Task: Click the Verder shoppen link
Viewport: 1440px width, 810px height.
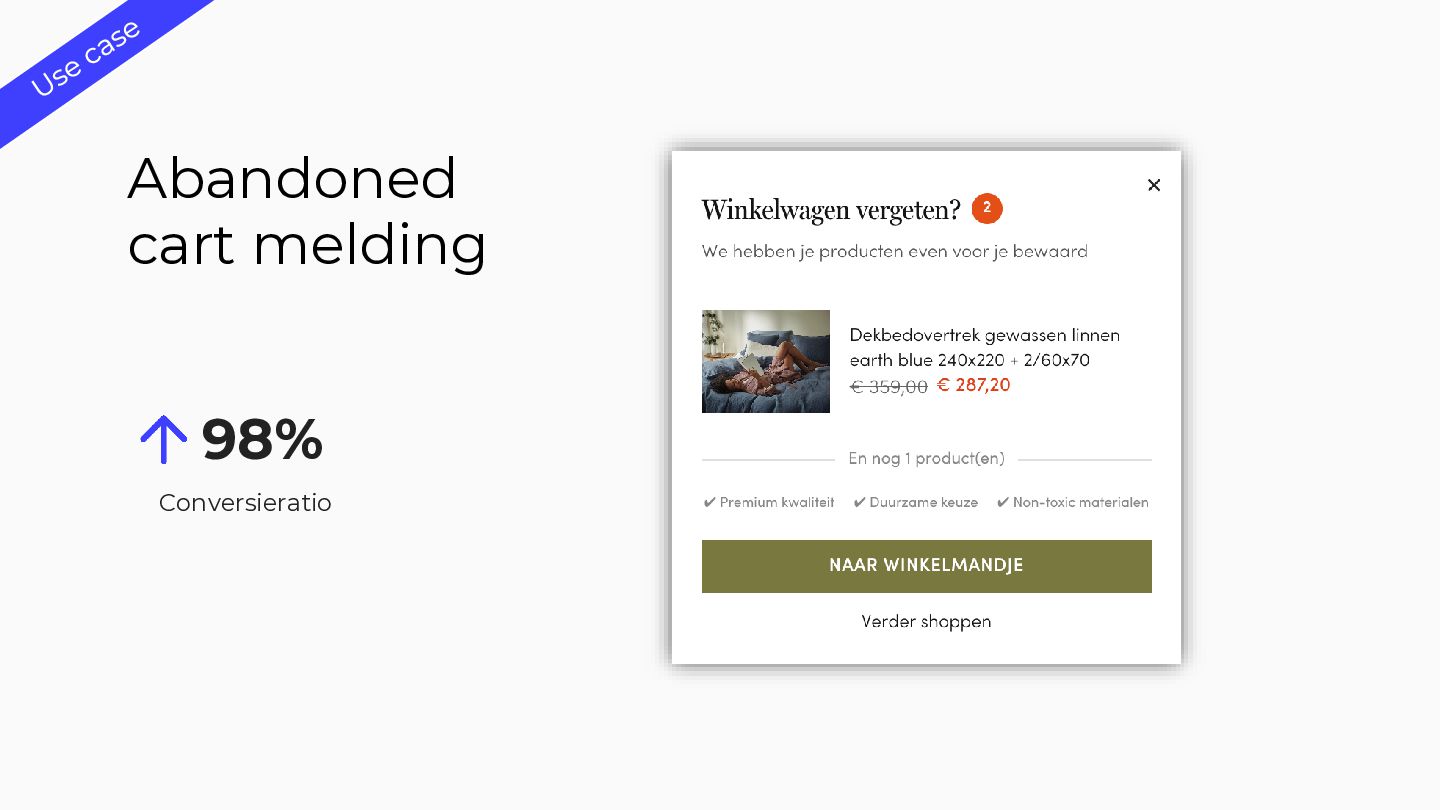Action: 926,621
